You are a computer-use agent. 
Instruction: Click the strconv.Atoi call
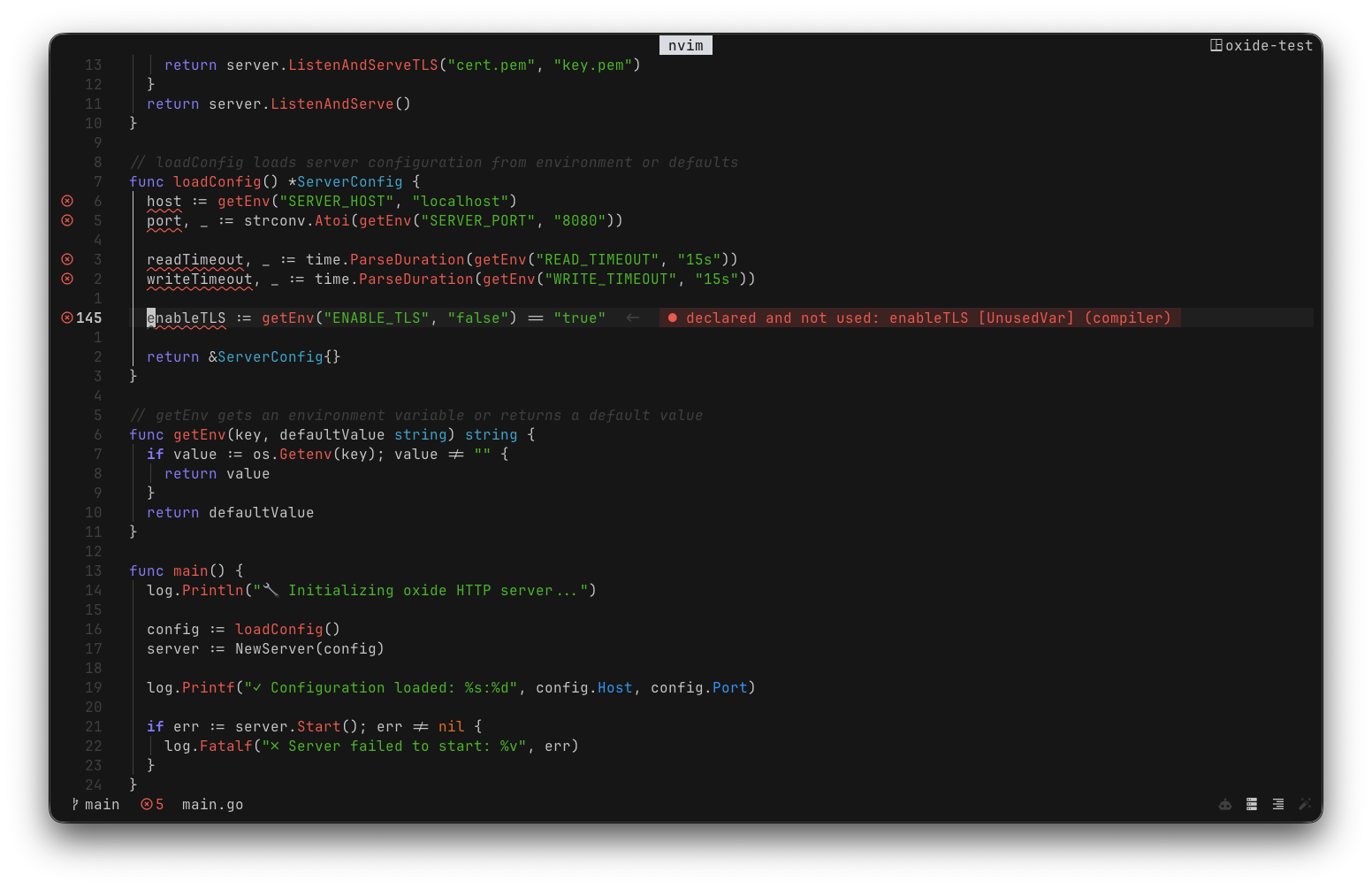(x=297, y=220)
